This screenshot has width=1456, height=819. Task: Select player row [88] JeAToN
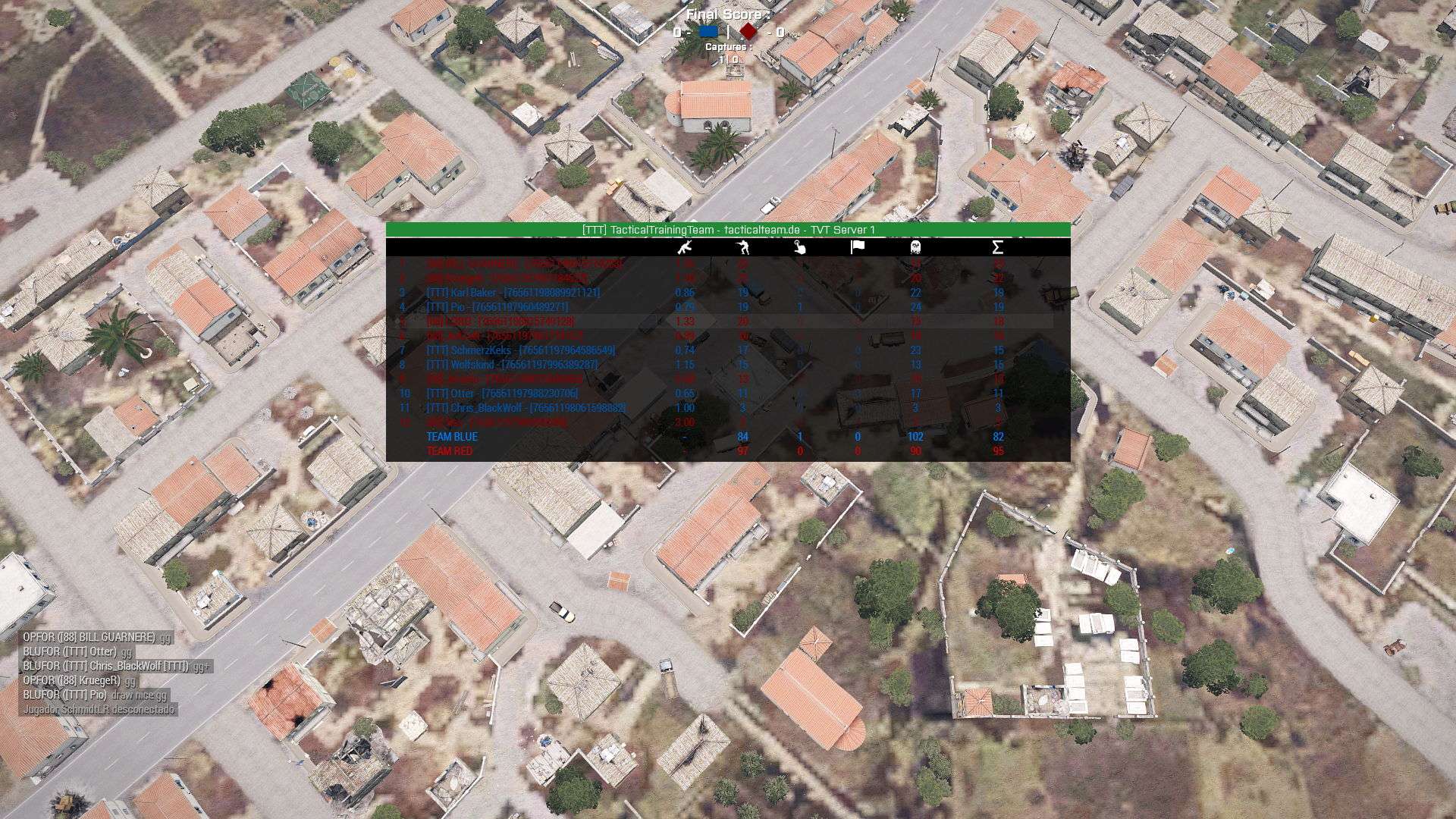[x=728, y=336]
